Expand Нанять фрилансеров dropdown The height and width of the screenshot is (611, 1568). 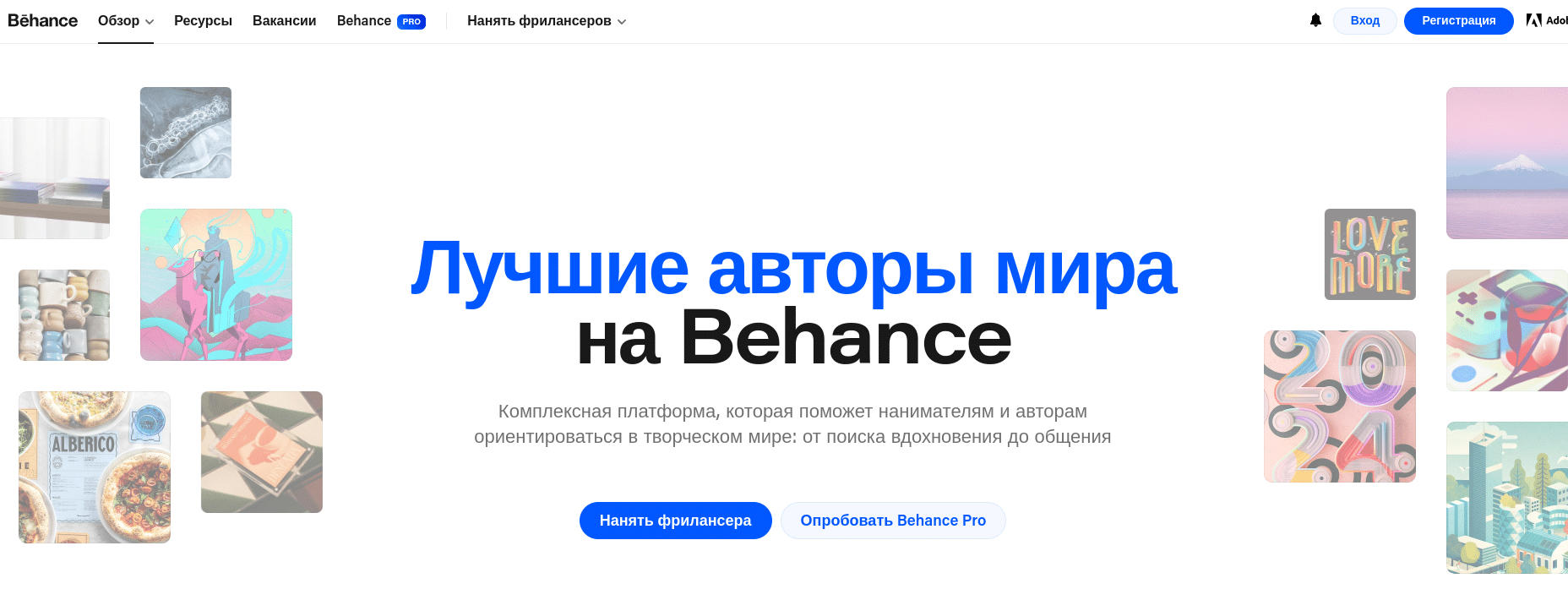547,21
